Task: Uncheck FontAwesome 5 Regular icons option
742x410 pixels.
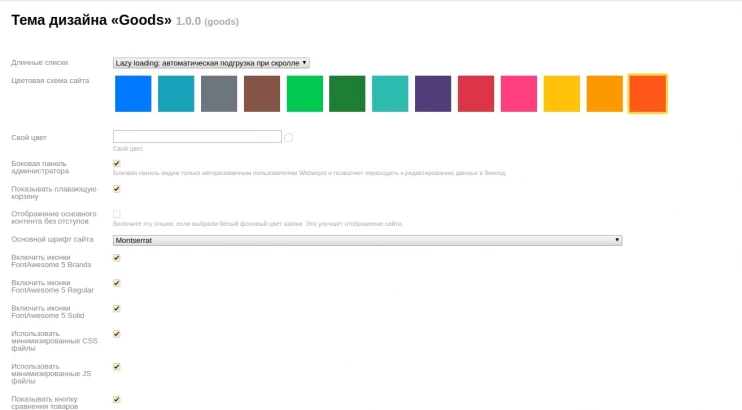Action: (117, 283)
